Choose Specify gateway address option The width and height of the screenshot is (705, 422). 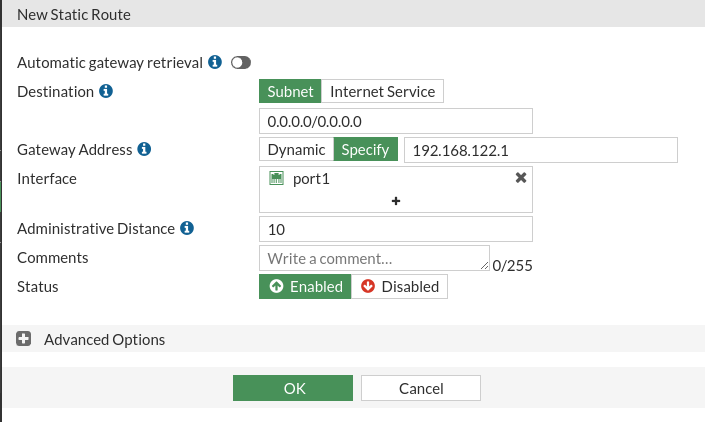366,149
